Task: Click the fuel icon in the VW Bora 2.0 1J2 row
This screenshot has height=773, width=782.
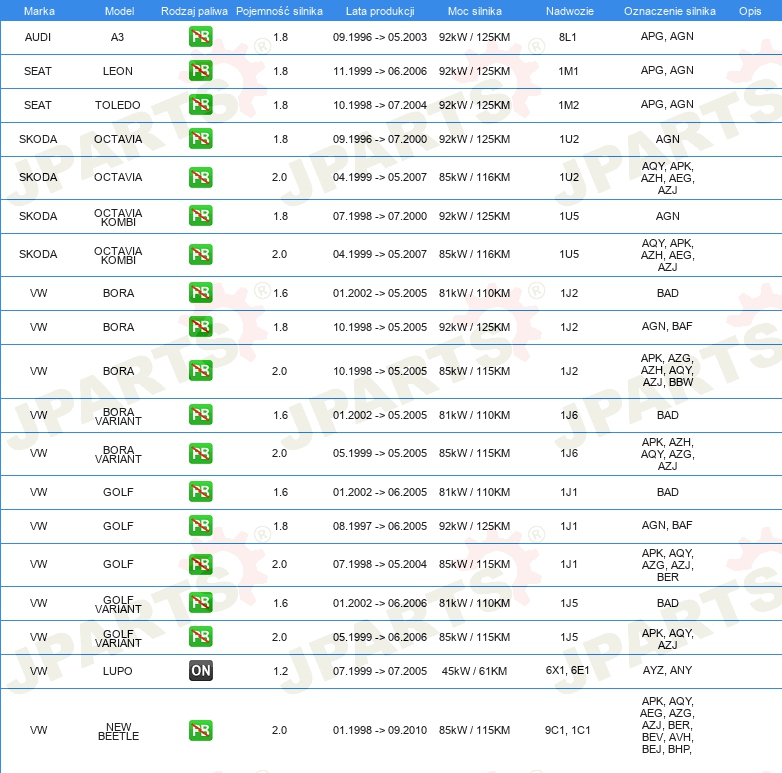Action: [x=200, y=371]
